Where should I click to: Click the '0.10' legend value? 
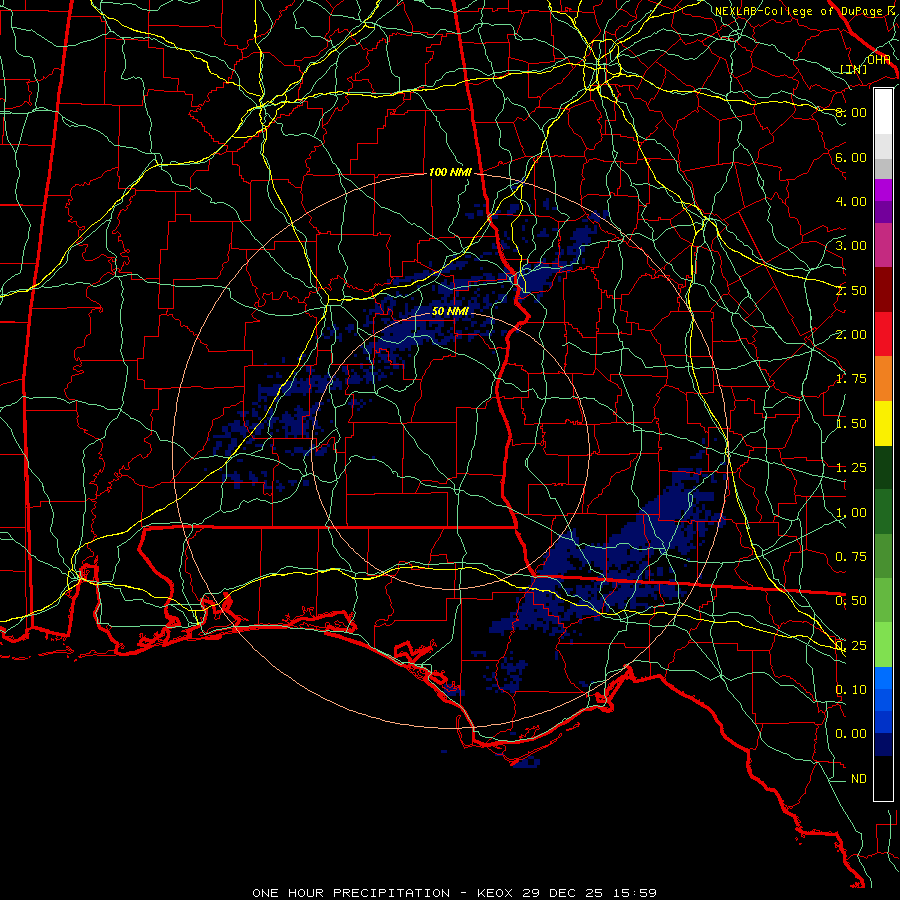(851, 690)
